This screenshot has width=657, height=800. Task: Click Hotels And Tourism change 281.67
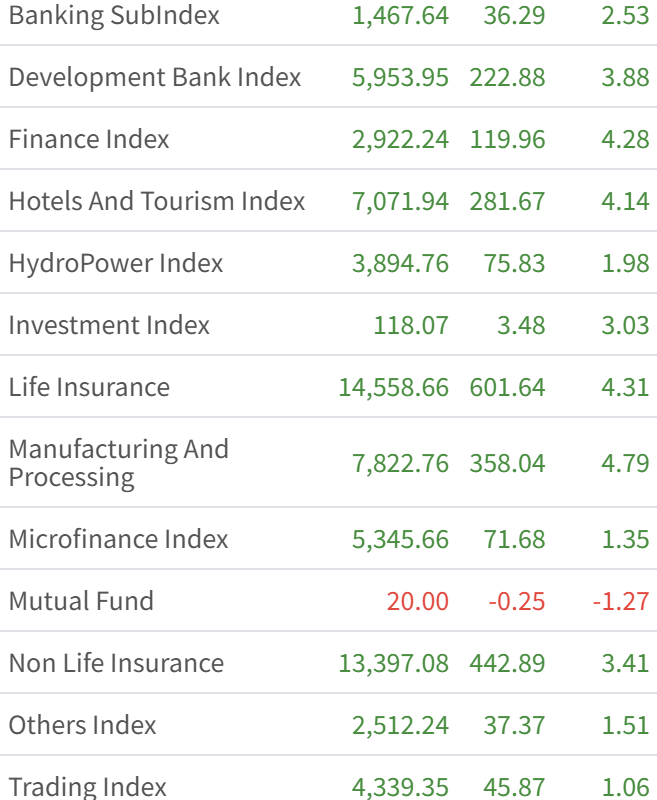coord(507,202)
